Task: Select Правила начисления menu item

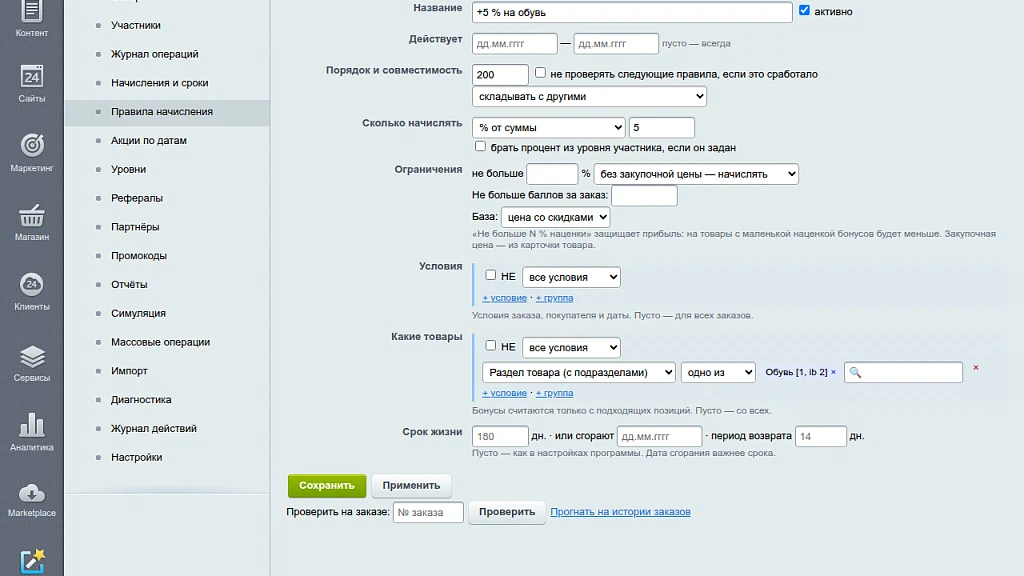Action: point(162,112)
